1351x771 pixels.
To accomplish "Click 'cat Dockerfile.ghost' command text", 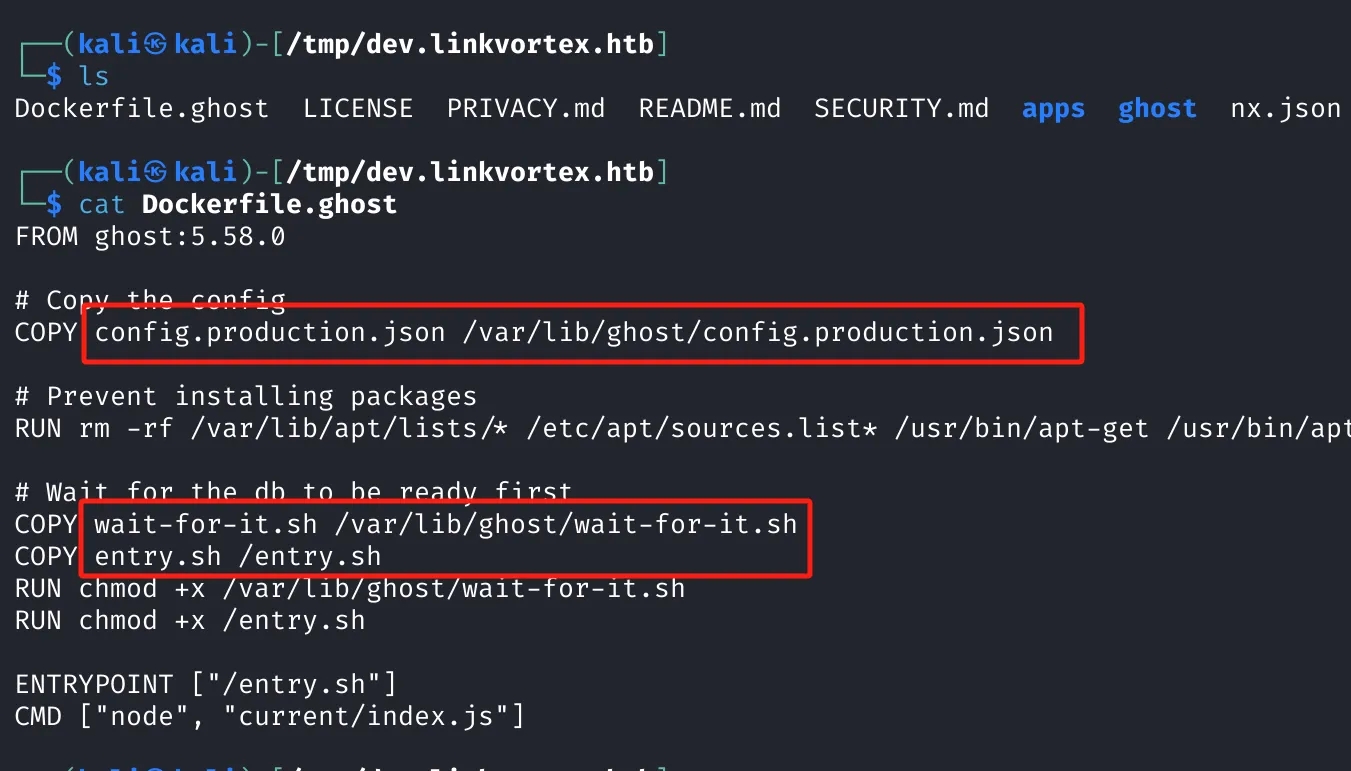I will 238,204.
